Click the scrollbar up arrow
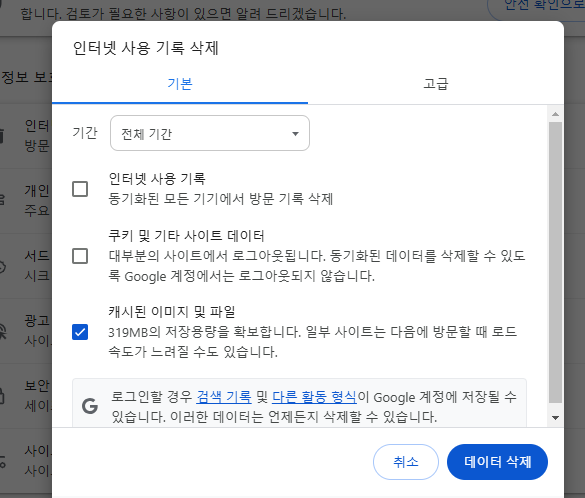This screenshot has width=585, height=498. tap(556, 114)
